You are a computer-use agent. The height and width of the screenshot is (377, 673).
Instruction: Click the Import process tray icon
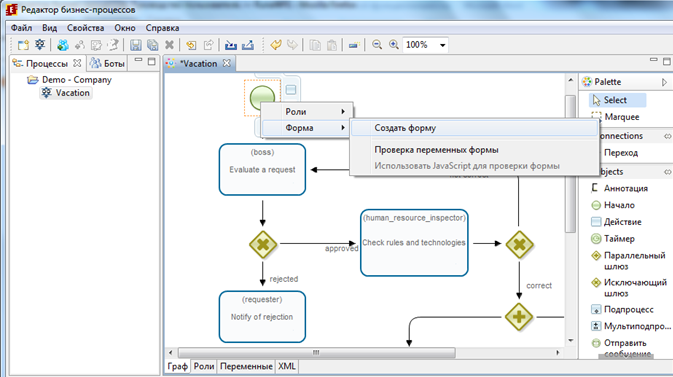(x=231, y=45)
